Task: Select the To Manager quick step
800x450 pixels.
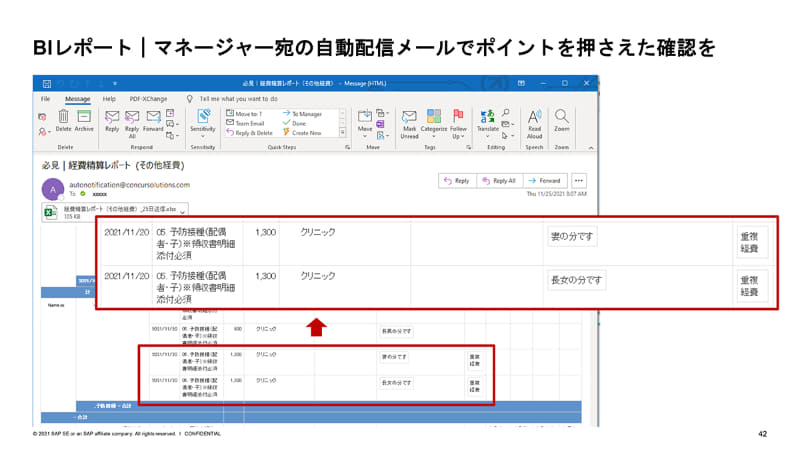Action: (x=303, y=114)
